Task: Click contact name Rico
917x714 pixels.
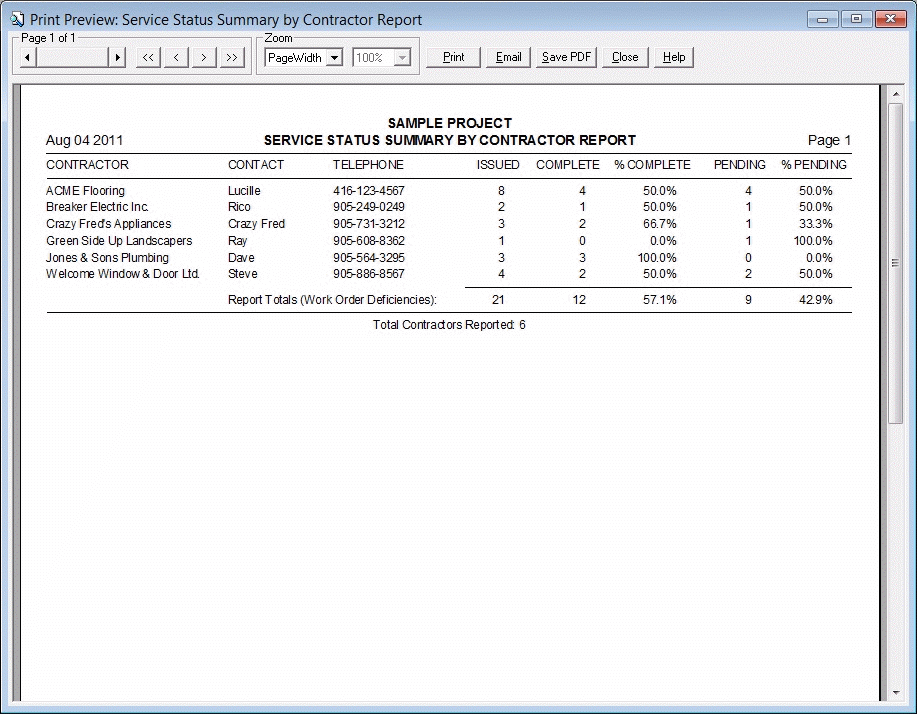Action: coord(239,207)
